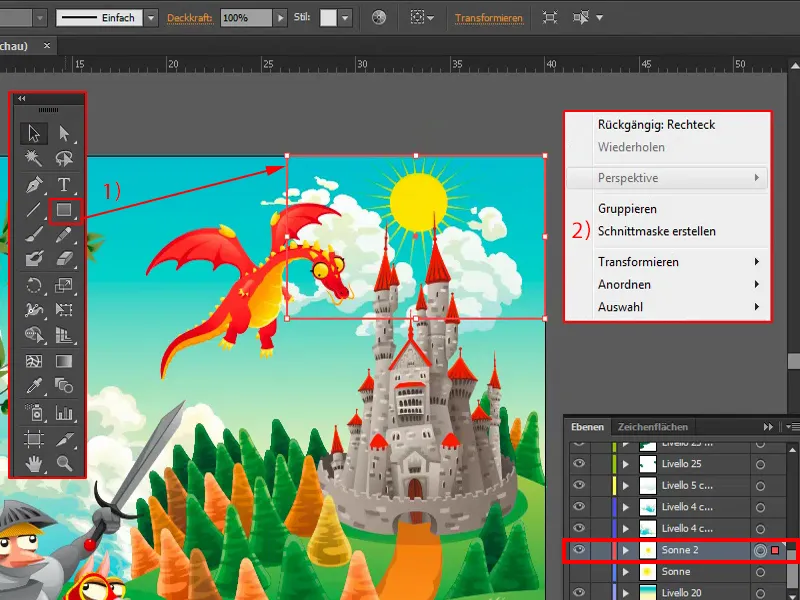Select the Hand tool

tap(34, 464)
